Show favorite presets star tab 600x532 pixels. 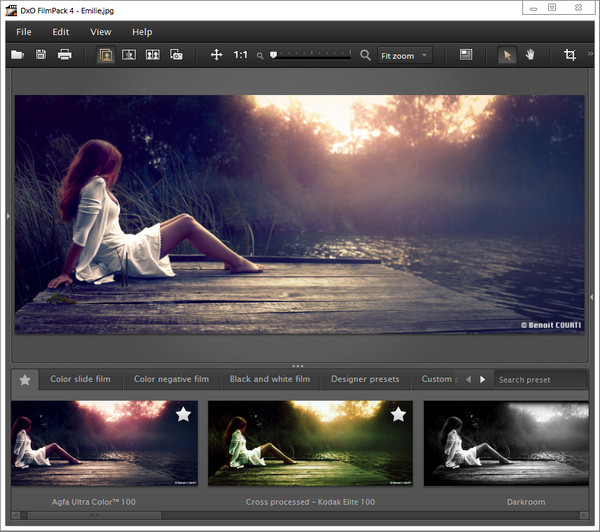[x=25, y=380]
